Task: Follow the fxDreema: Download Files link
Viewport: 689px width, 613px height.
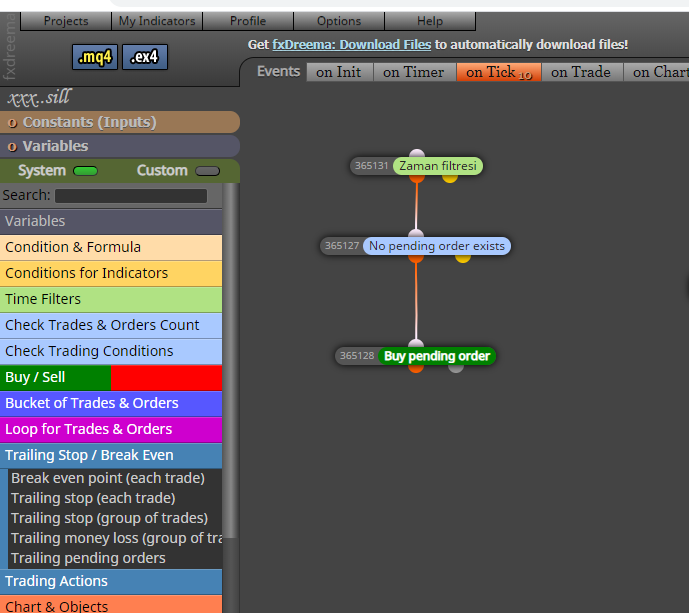Action: [x=352, y=45]
